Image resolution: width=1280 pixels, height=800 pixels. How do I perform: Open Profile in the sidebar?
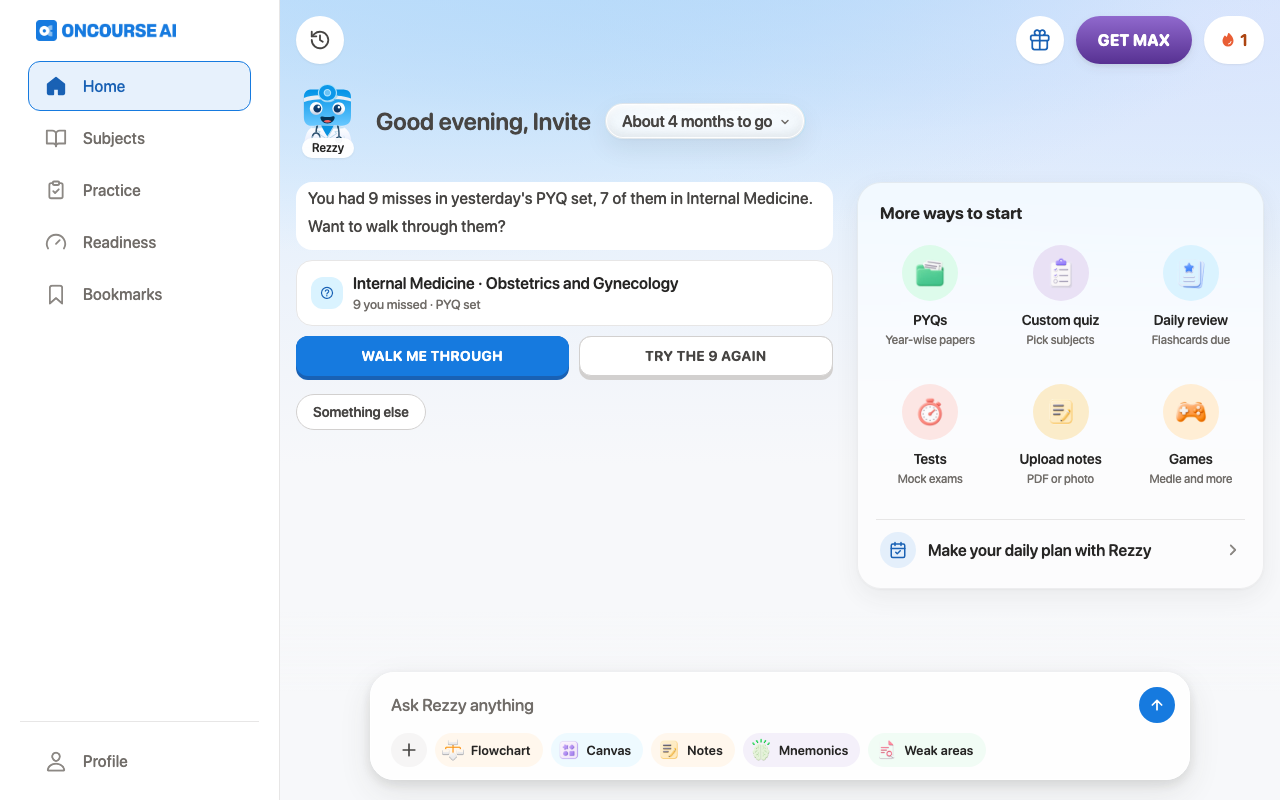[x=139, y=761]
